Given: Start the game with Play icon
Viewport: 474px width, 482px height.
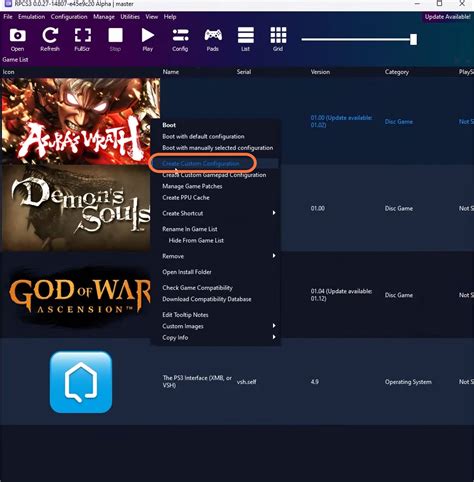Looking at the screenshot, I should (148, 40).
